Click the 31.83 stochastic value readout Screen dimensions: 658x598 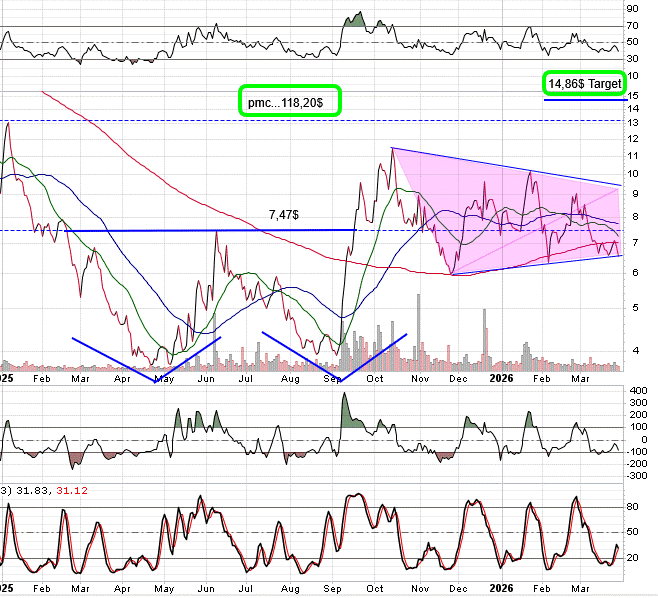[30, 489]
